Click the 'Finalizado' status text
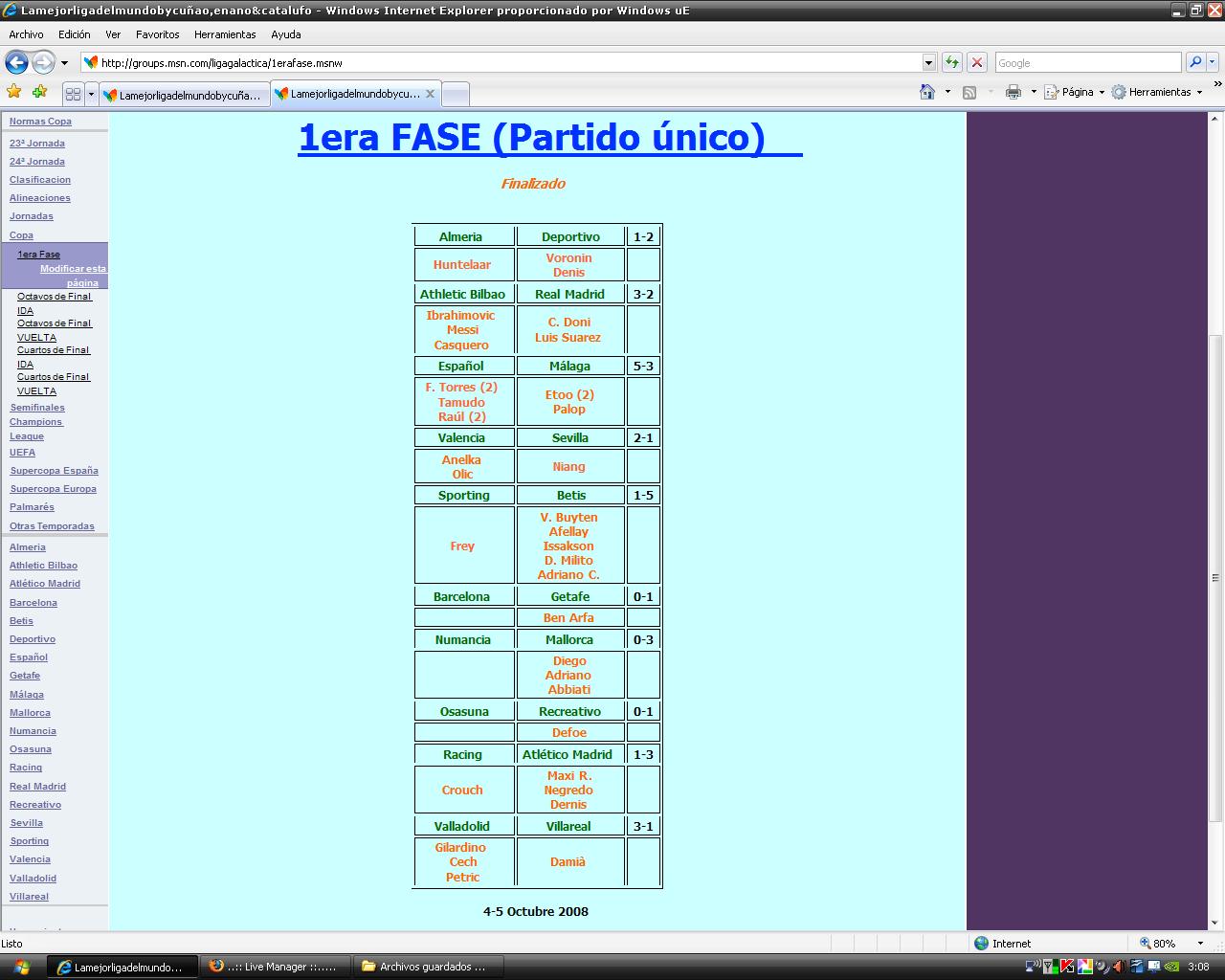Screen dimensions: 1225x980 [x=533, y=184]
